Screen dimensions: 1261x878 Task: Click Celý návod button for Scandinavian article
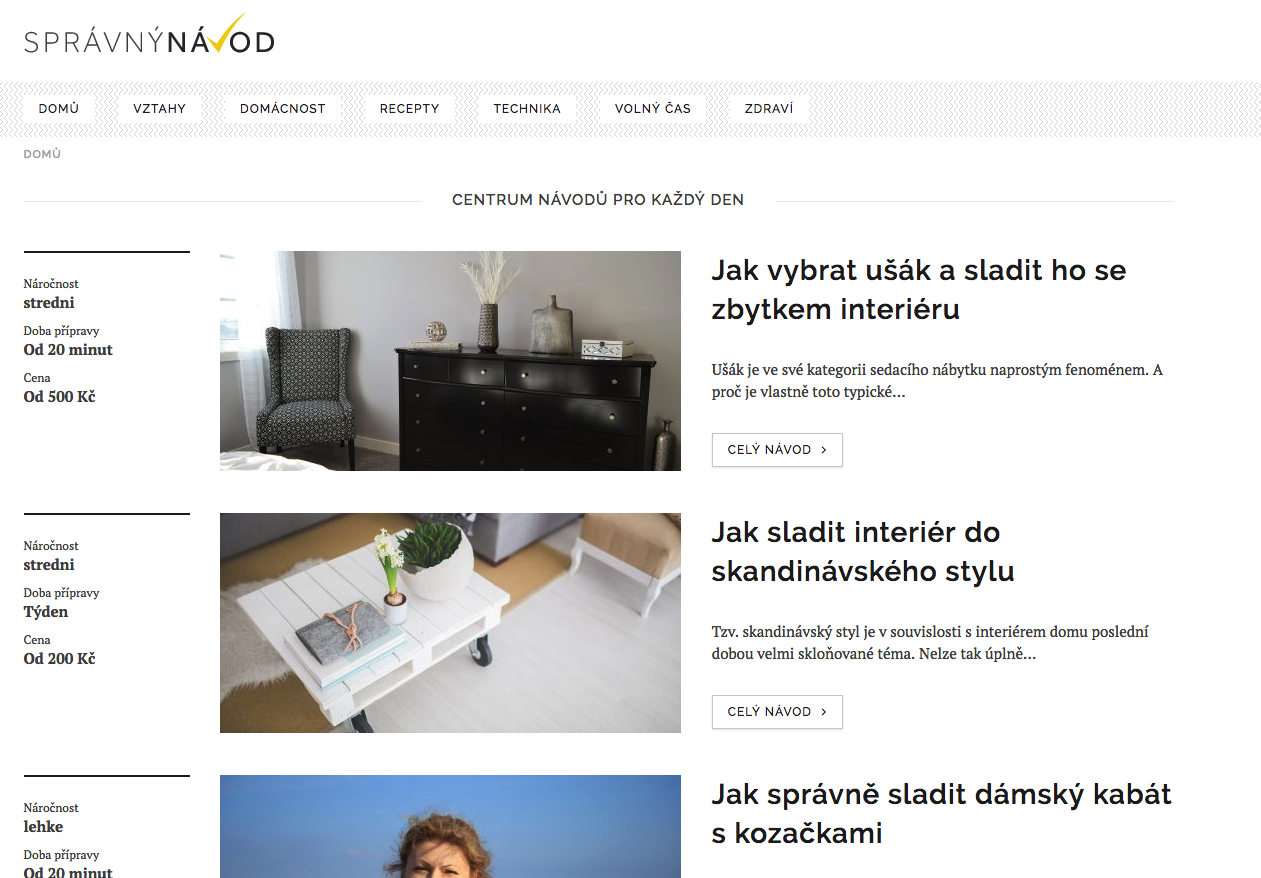pos(777,712)
